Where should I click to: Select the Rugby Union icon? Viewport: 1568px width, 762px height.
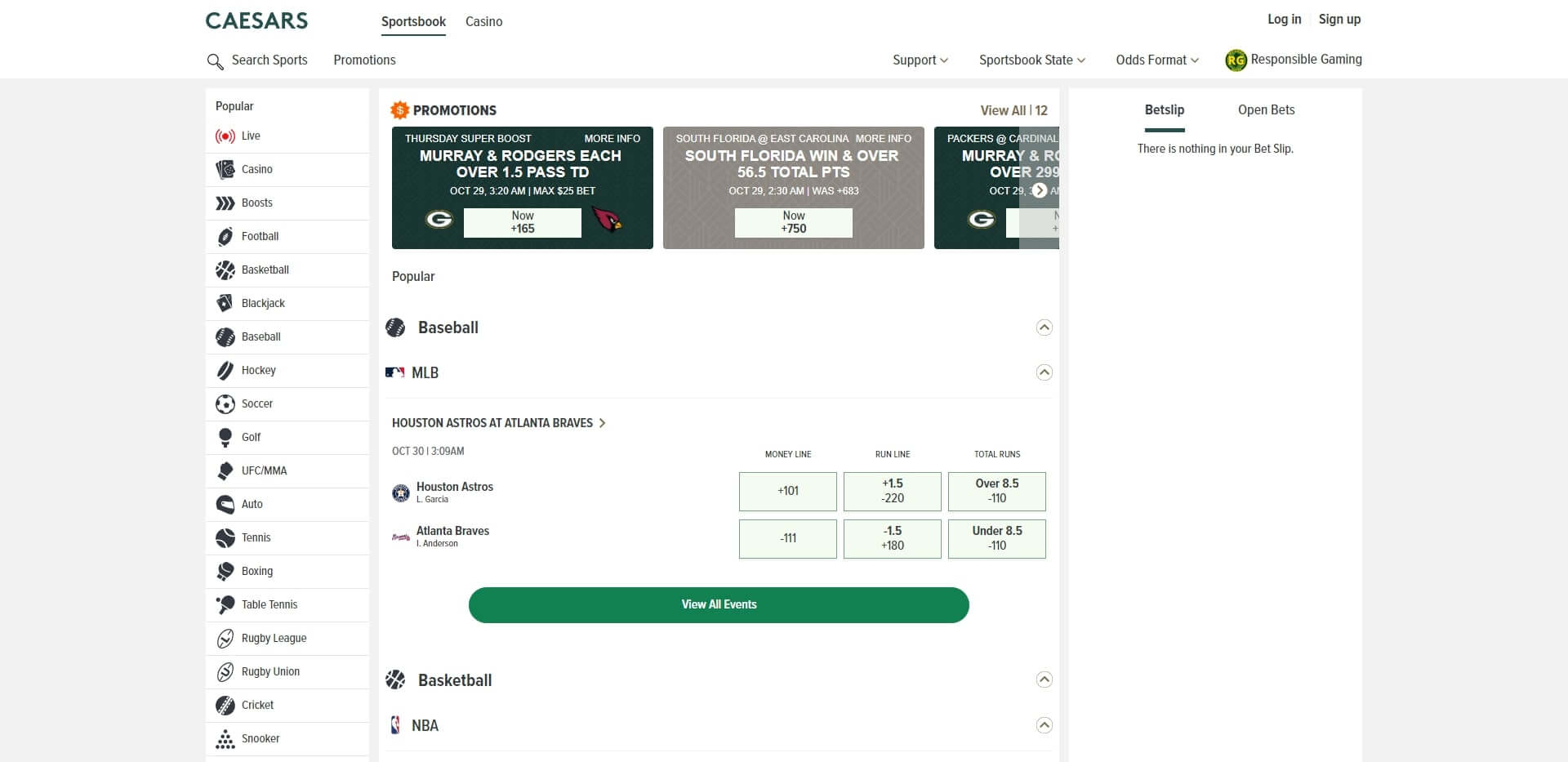pos(225,672)
